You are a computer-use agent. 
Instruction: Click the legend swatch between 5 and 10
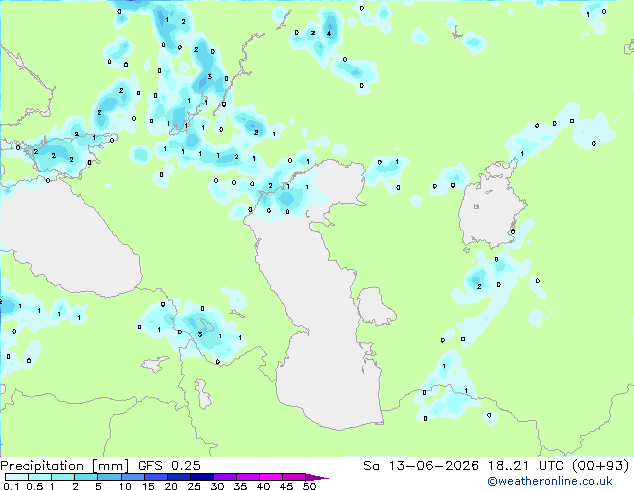click(110, 477)
